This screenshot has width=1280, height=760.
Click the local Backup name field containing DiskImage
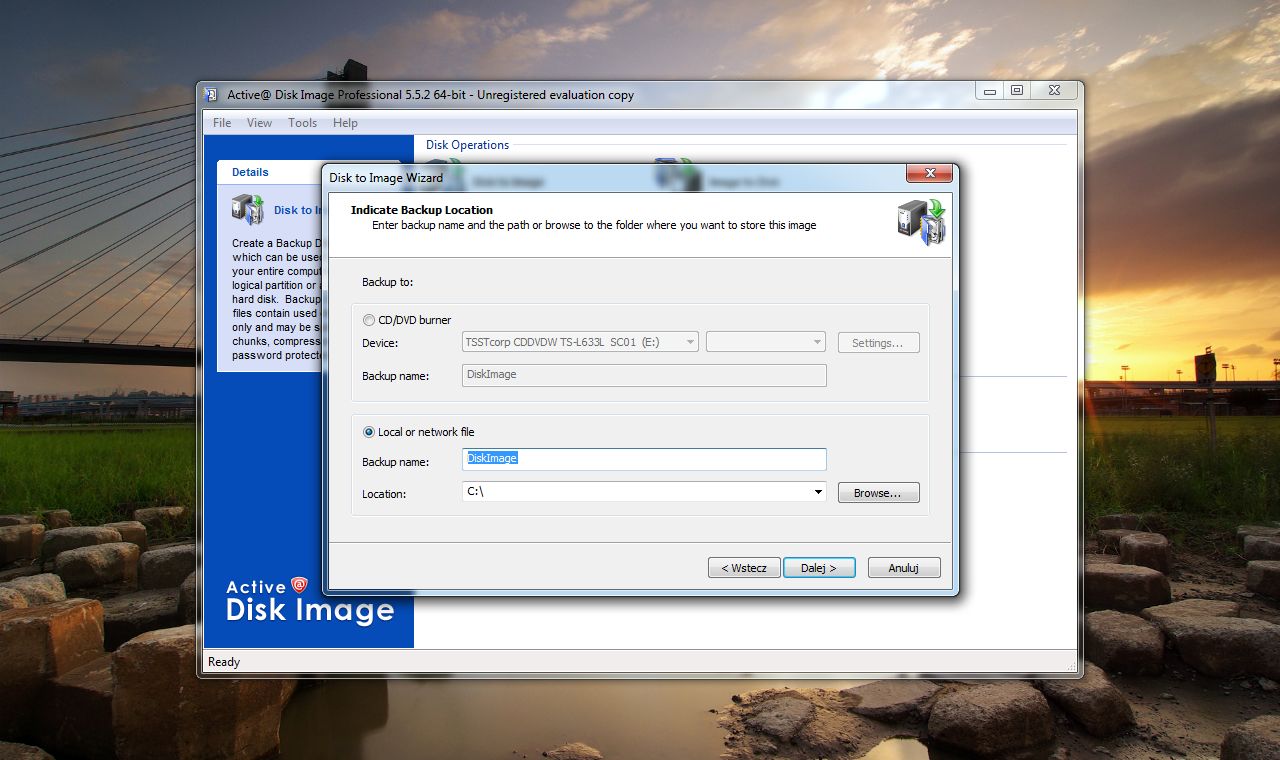(x=644, y=459)
